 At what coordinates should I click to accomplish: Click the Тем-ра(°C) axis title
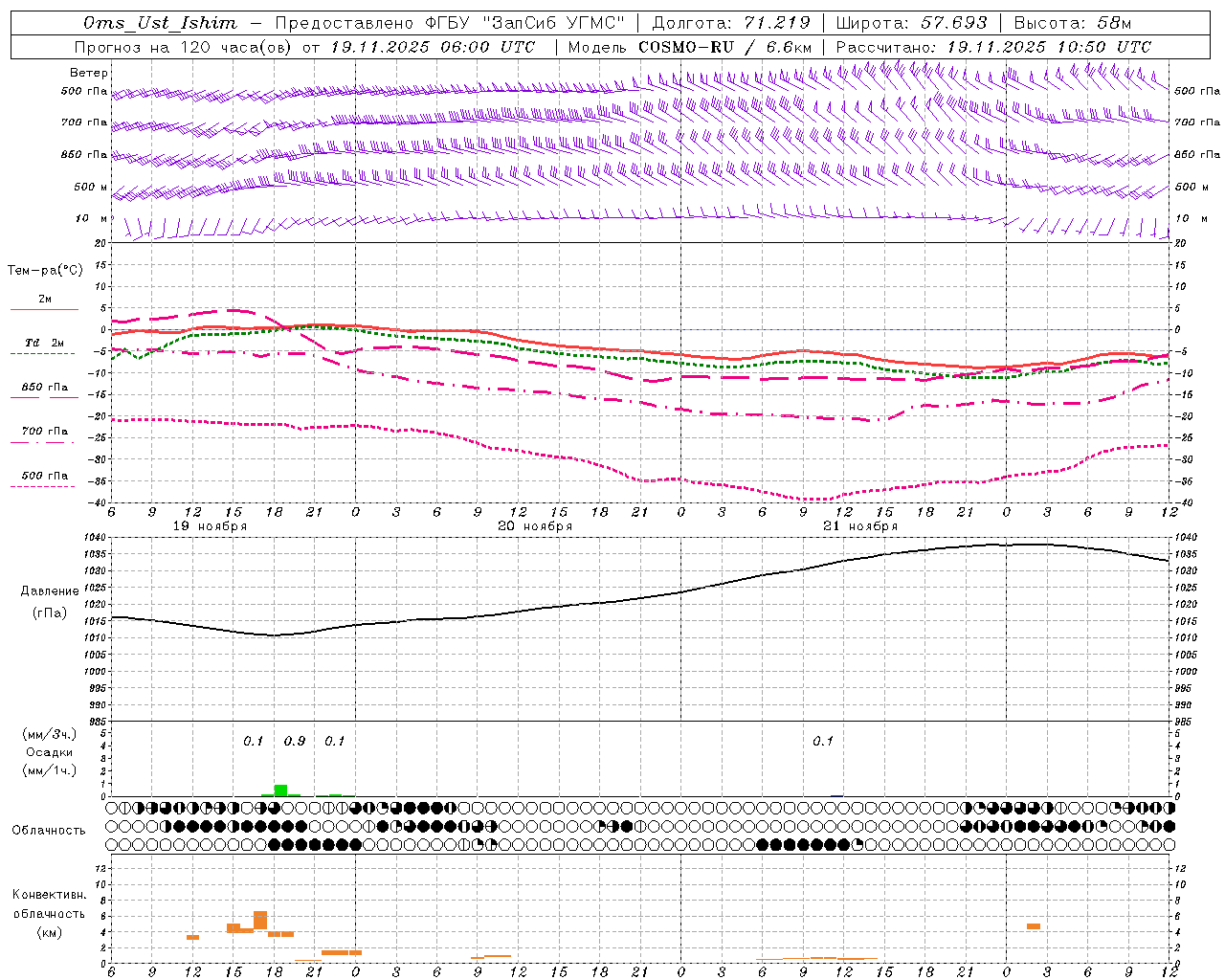click(45, 271)
